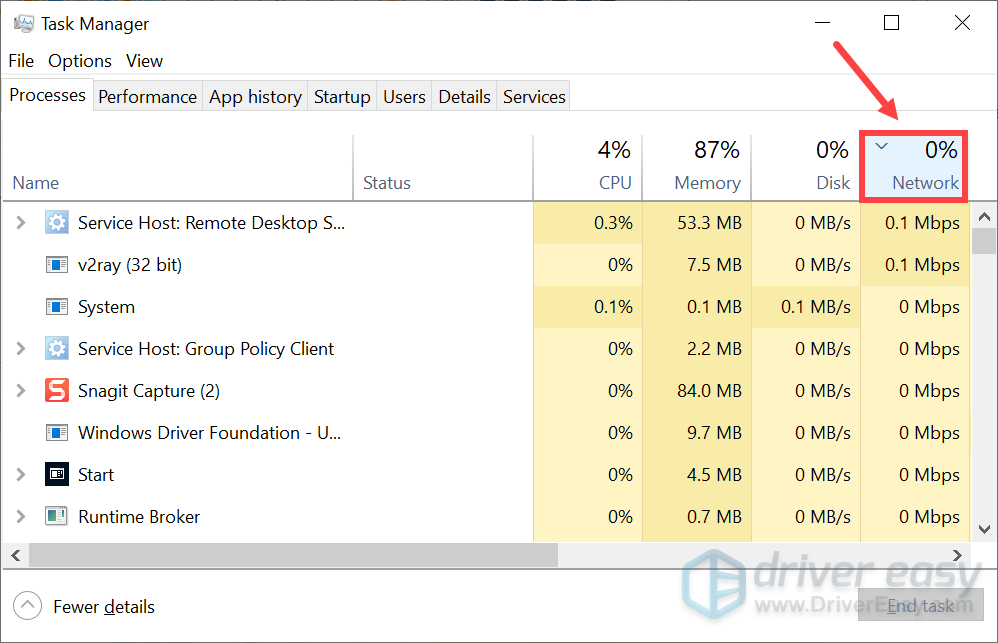998x643 pixels.
Task: Open the Startup tab
Action: (x=342, y=97)
